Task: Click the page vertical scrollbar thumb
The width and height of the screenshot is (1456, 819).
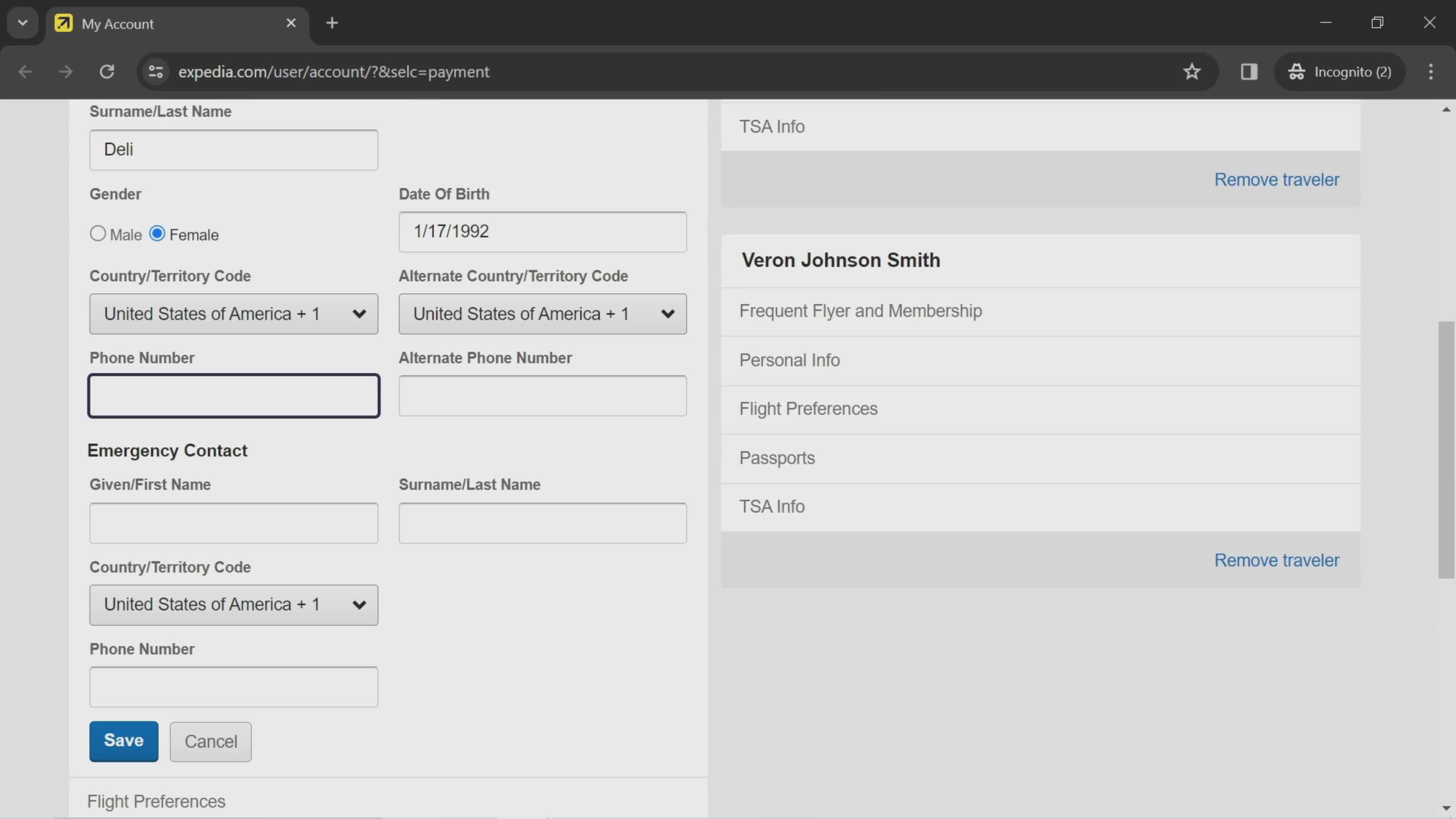Action: 1446,449
